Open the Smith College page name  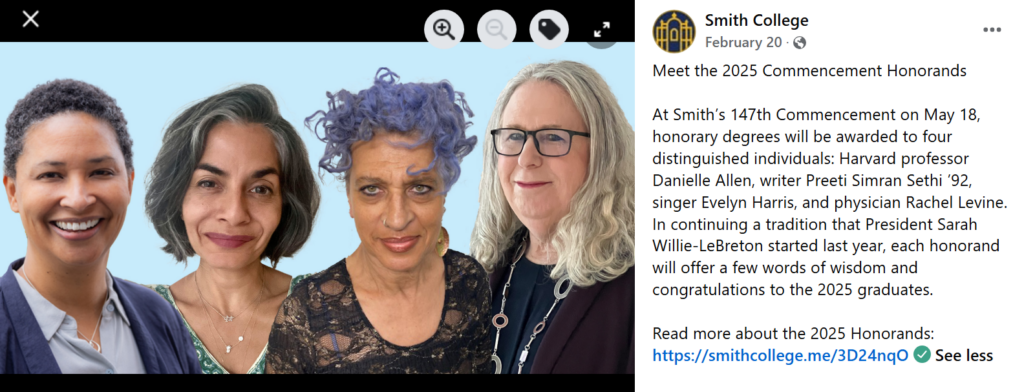click(756, 20)
